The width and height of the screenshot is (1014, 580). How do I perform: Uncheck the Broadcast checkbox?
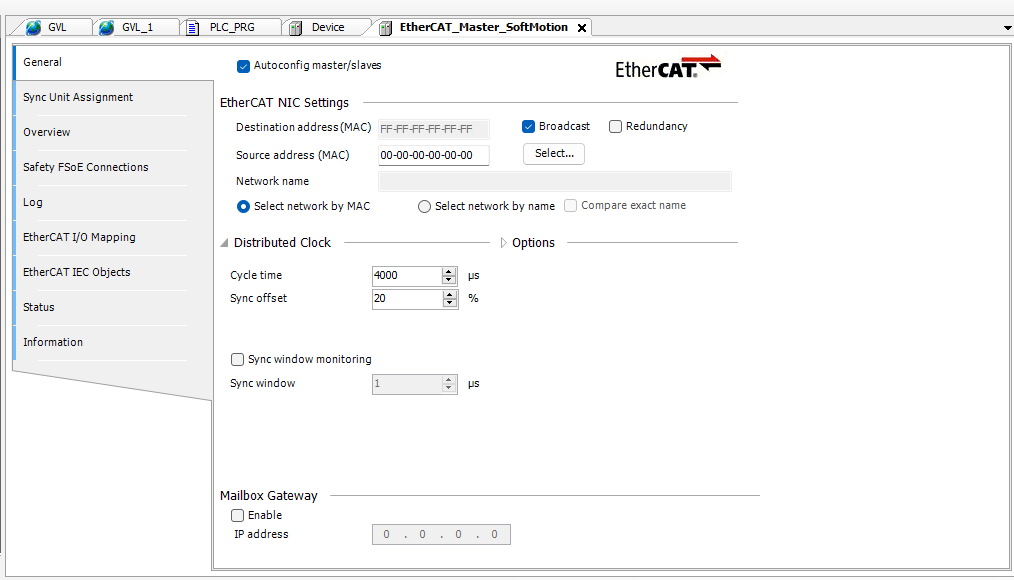tap(528, 127)
